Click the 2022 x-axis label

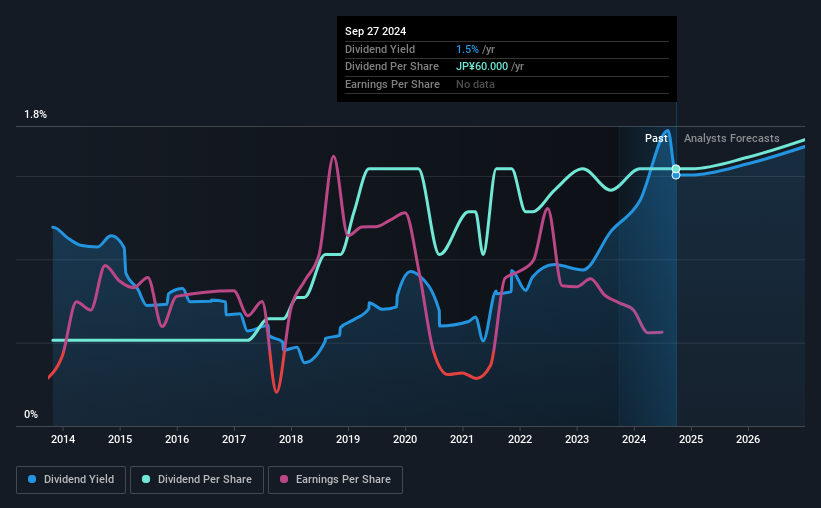point(520,439)
